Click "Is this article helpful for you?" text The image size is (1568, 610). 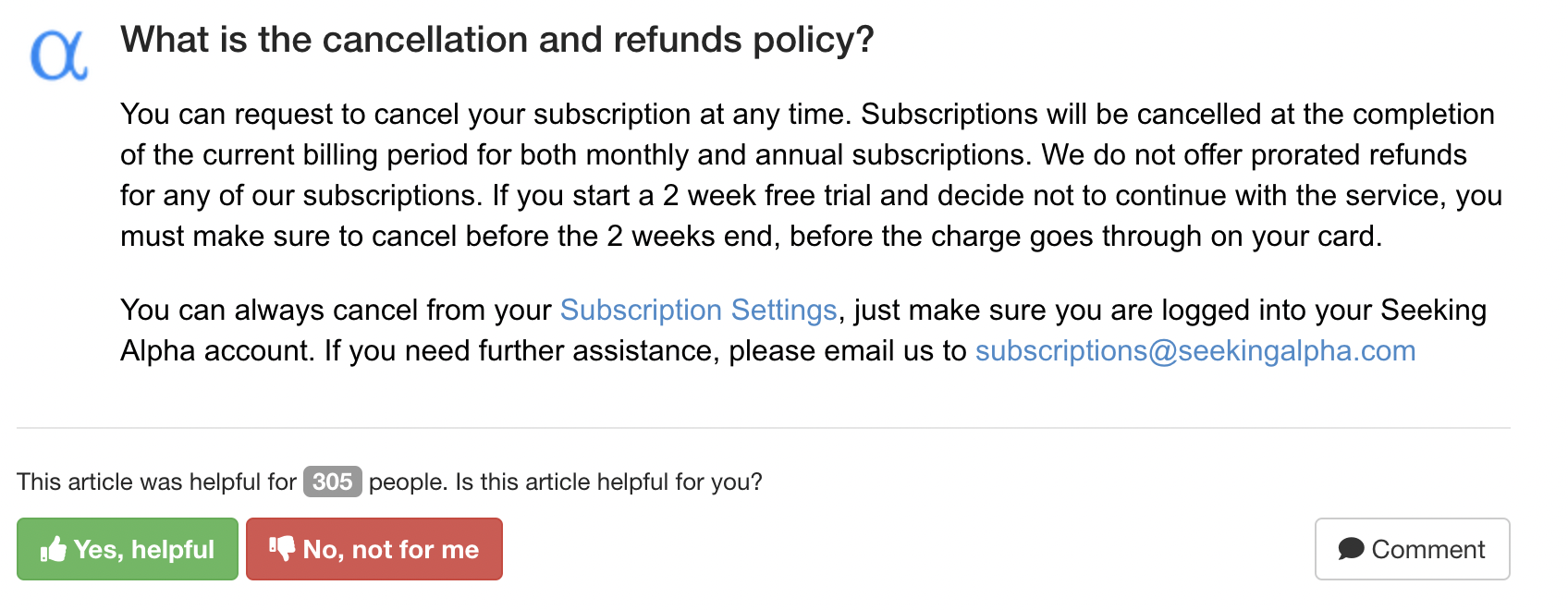tap(608, 482)
